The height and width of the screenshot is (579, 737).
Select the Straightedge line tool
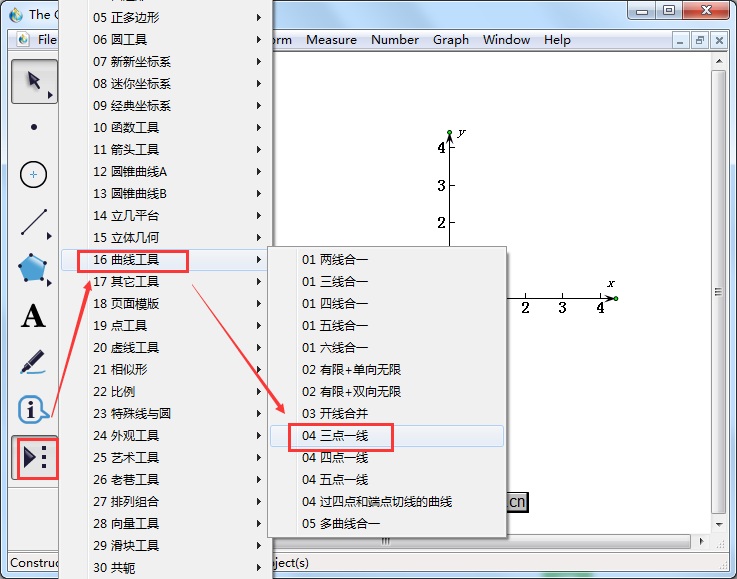coord(34,222)
